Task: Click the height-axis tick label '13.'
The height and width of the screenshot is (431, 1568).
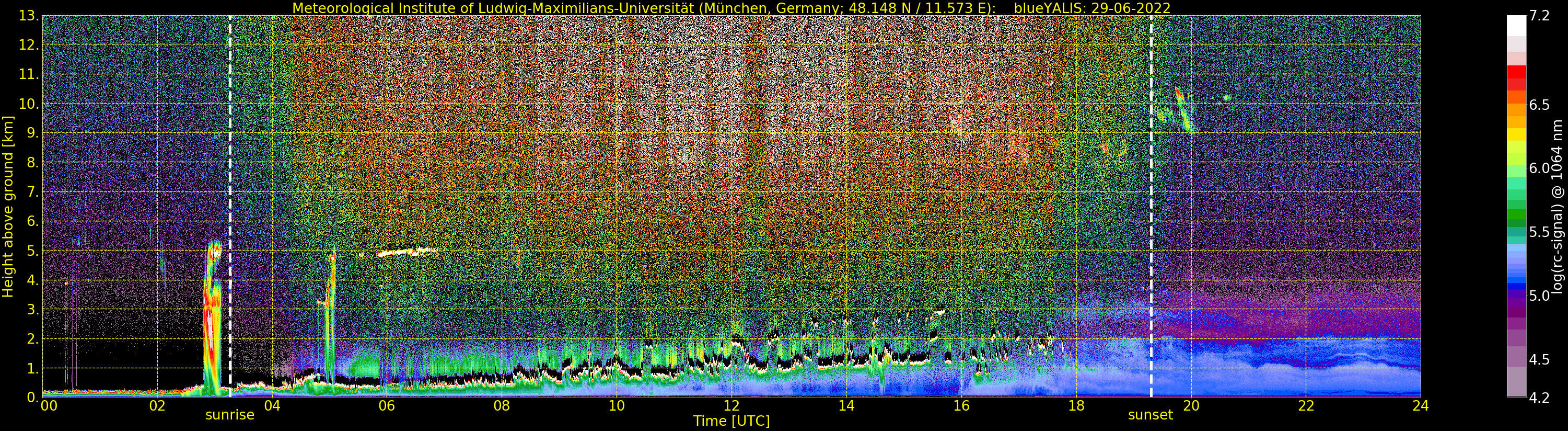Action: tap(28, 16)
